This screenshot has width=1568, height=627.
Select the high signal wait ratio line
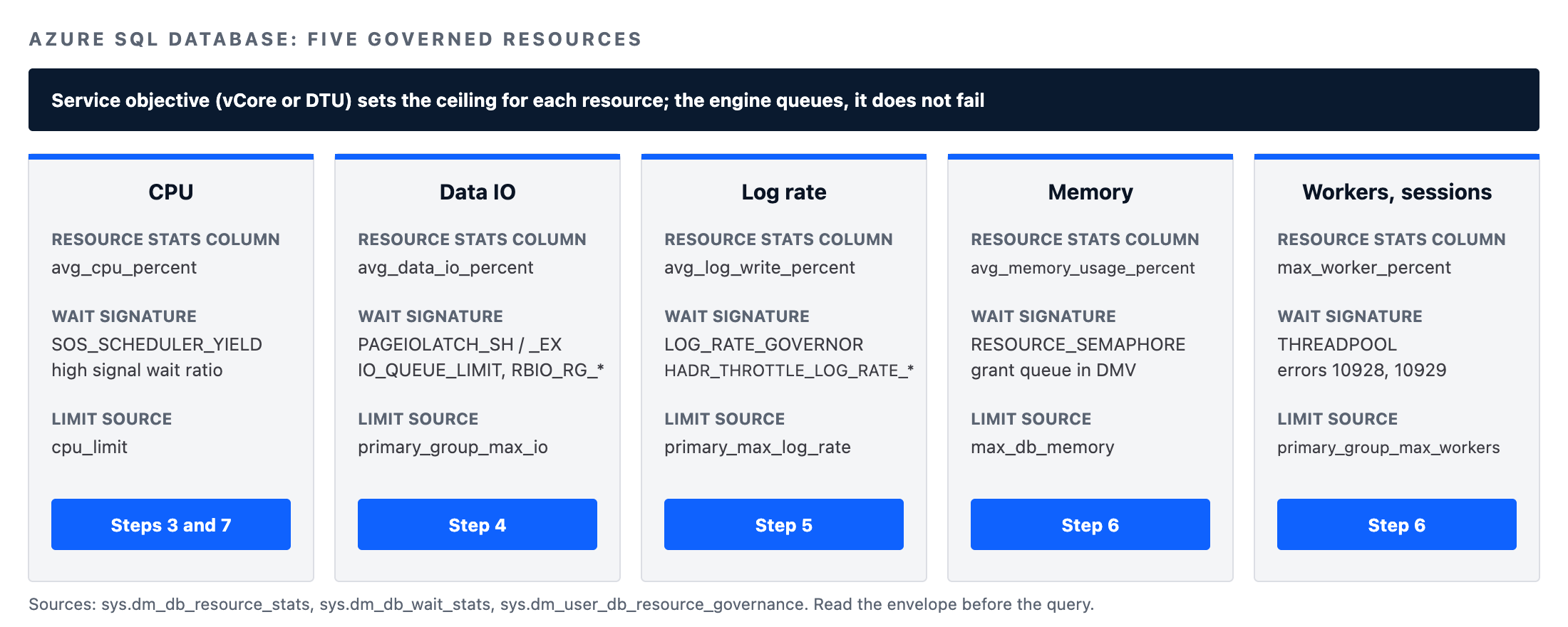pyautogui.click(x=137, y=370)
